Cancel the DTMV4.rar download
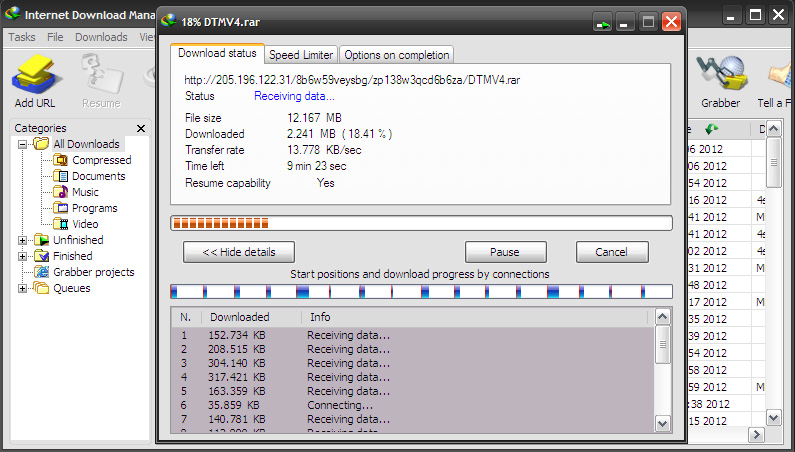 (612, 252)
